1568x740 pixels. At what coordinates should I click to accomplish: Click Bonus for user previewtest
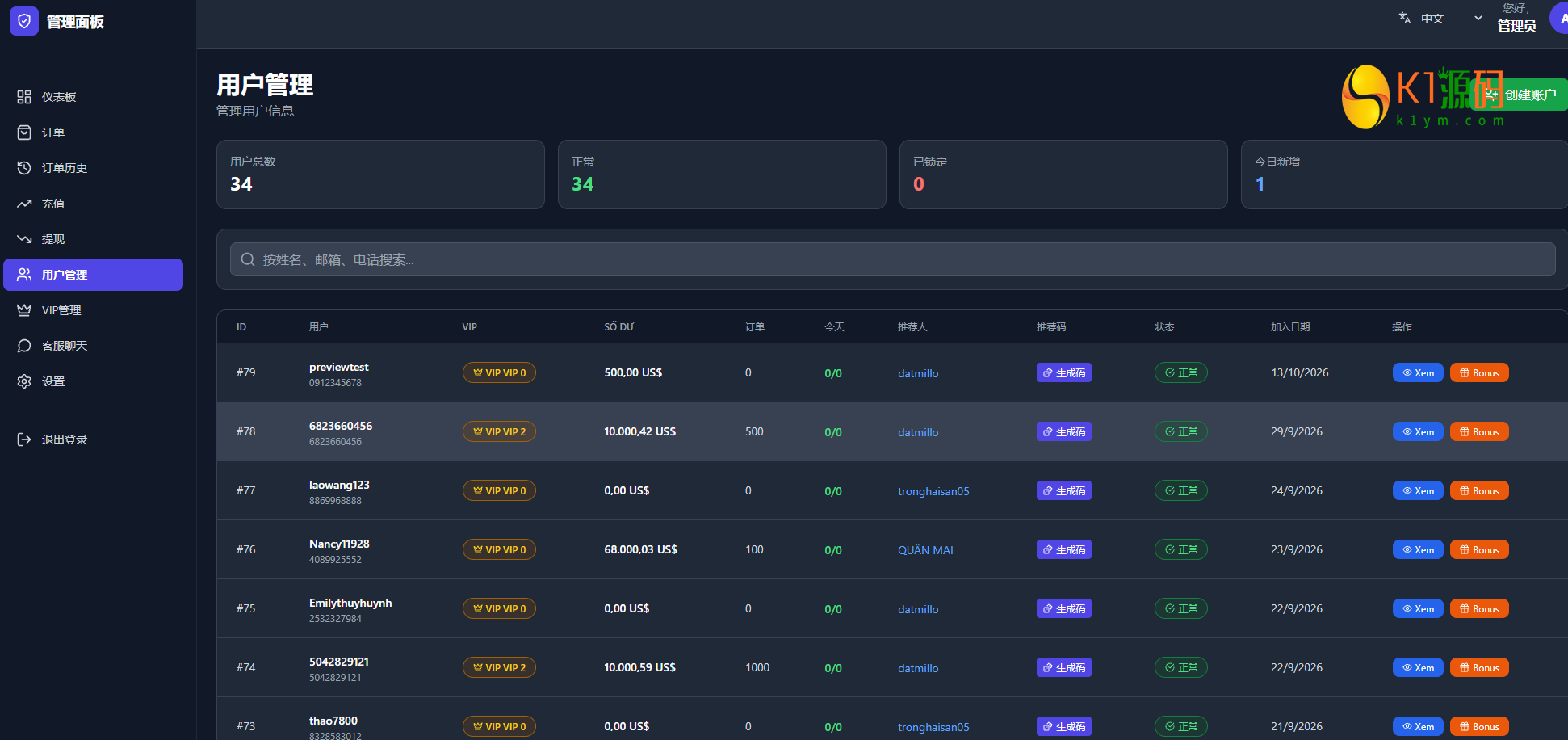[x=1479, y=372]
